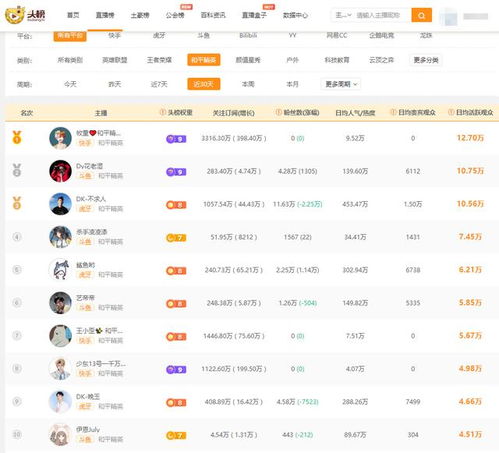Select the 英雄联盟 category filter
Viewport: 499px width, 453px height.
coord(114,60)
